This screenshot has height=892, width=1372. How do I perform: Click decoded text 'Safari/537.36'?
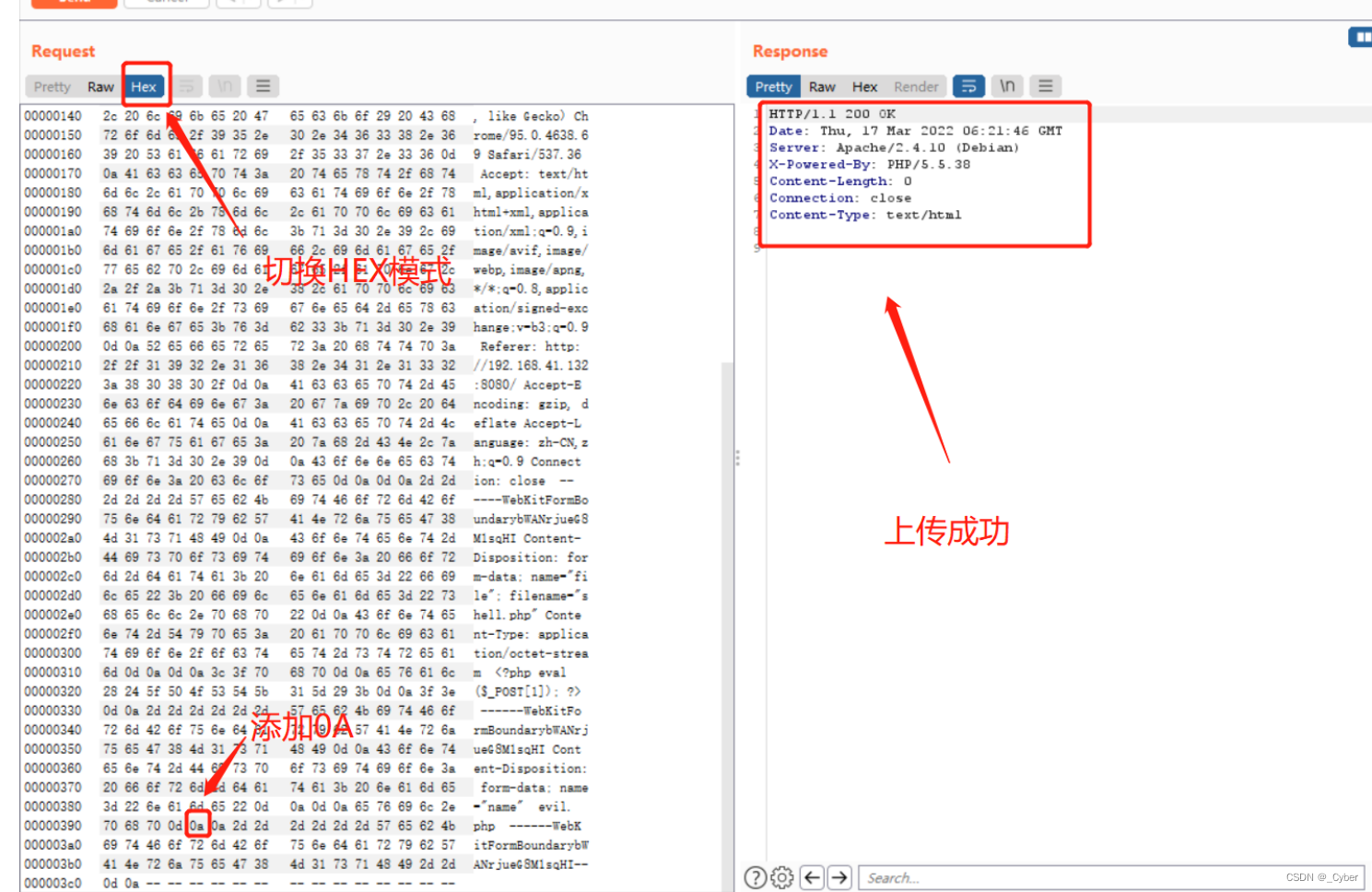click(x=534, y=155)
